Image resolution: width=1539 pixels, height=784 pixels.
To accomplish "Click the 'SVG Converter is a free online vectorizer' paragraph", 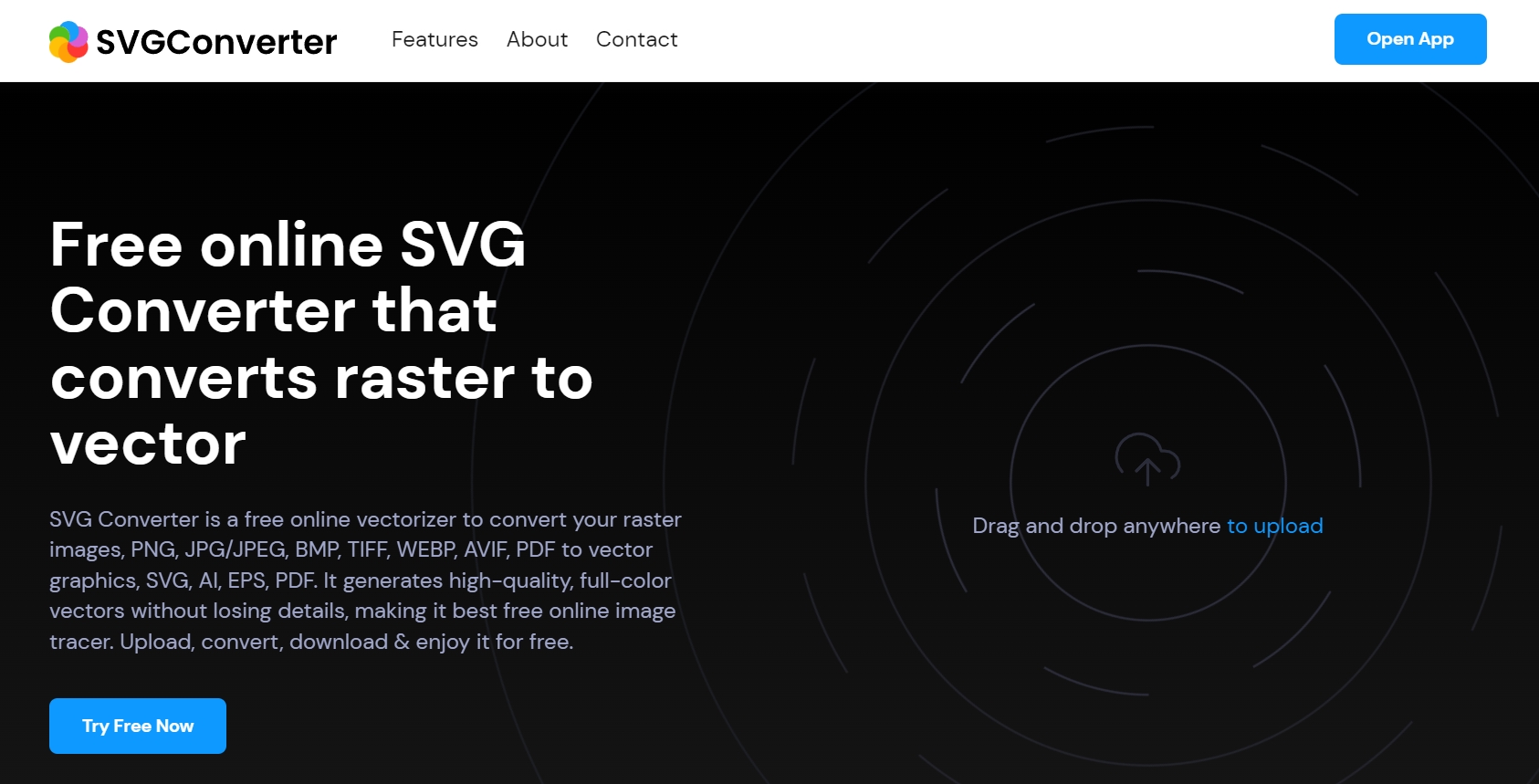I will 365,580.
